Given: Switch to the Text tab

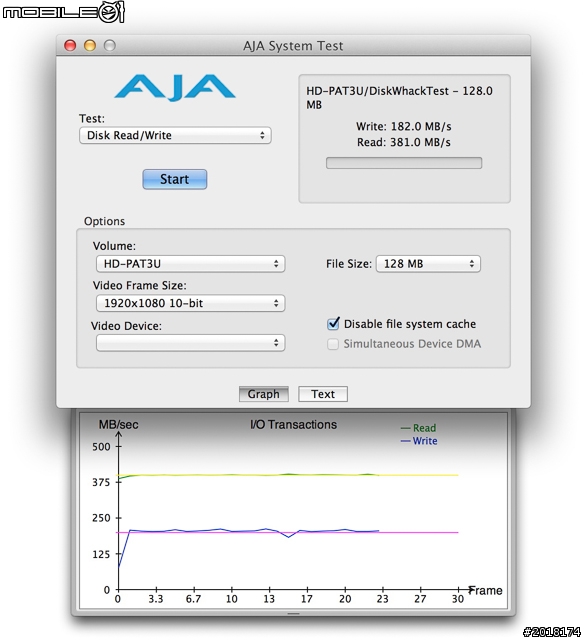Looking at the screenshot, I should point(323,394).
